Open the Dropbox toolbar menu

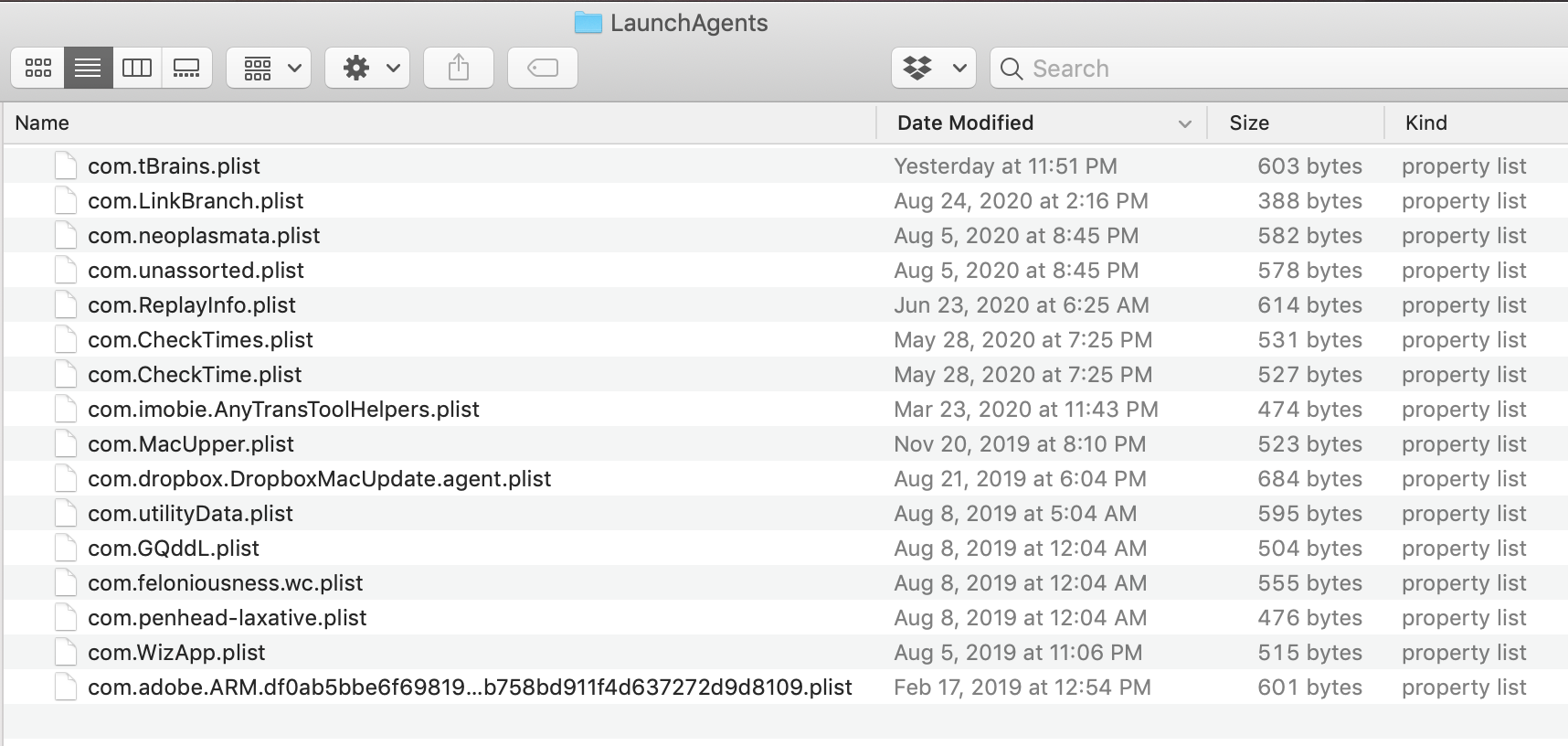(x=933, y=68)
